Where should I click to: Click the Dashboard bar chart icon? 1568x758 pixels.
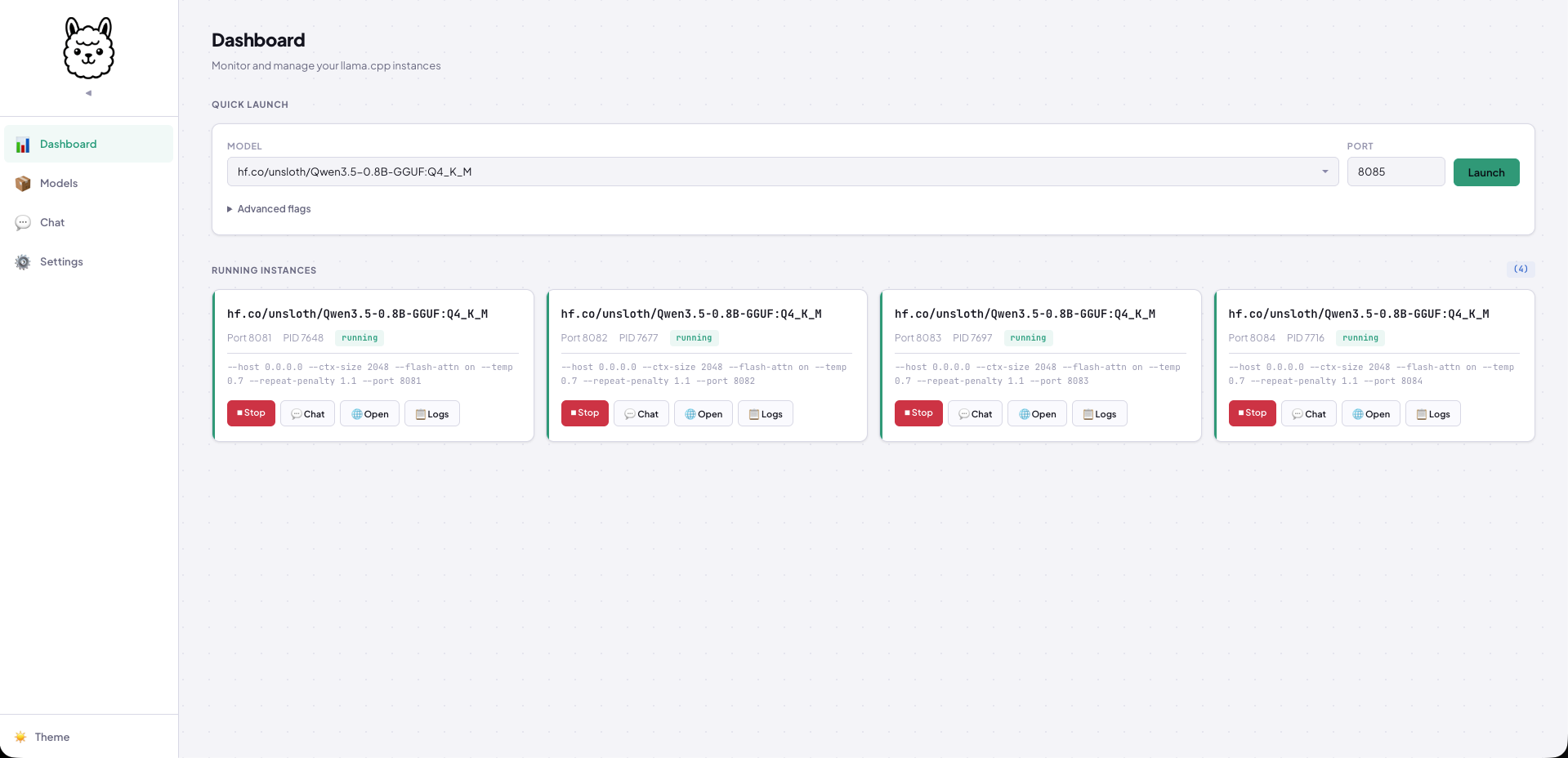[23, 145]
